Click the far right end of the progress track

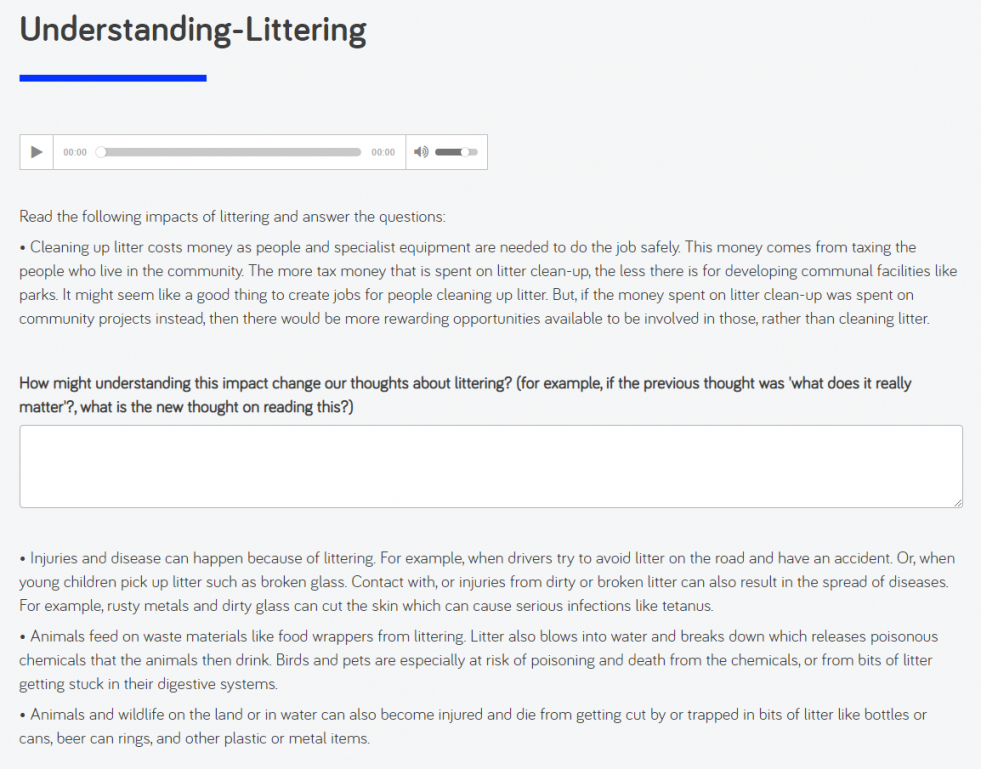(x=360, y=152)
